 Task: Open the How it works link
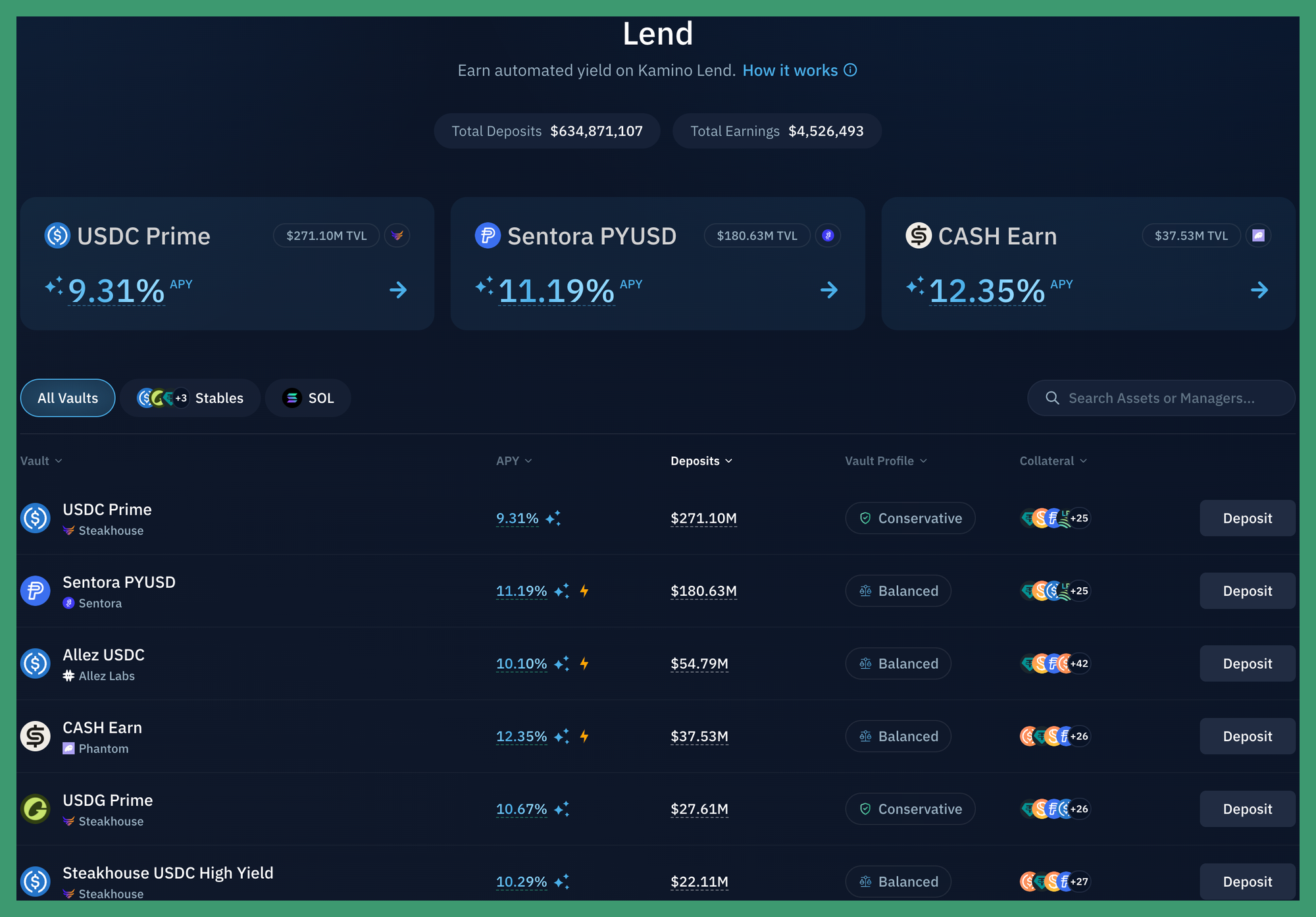point(790,70)
